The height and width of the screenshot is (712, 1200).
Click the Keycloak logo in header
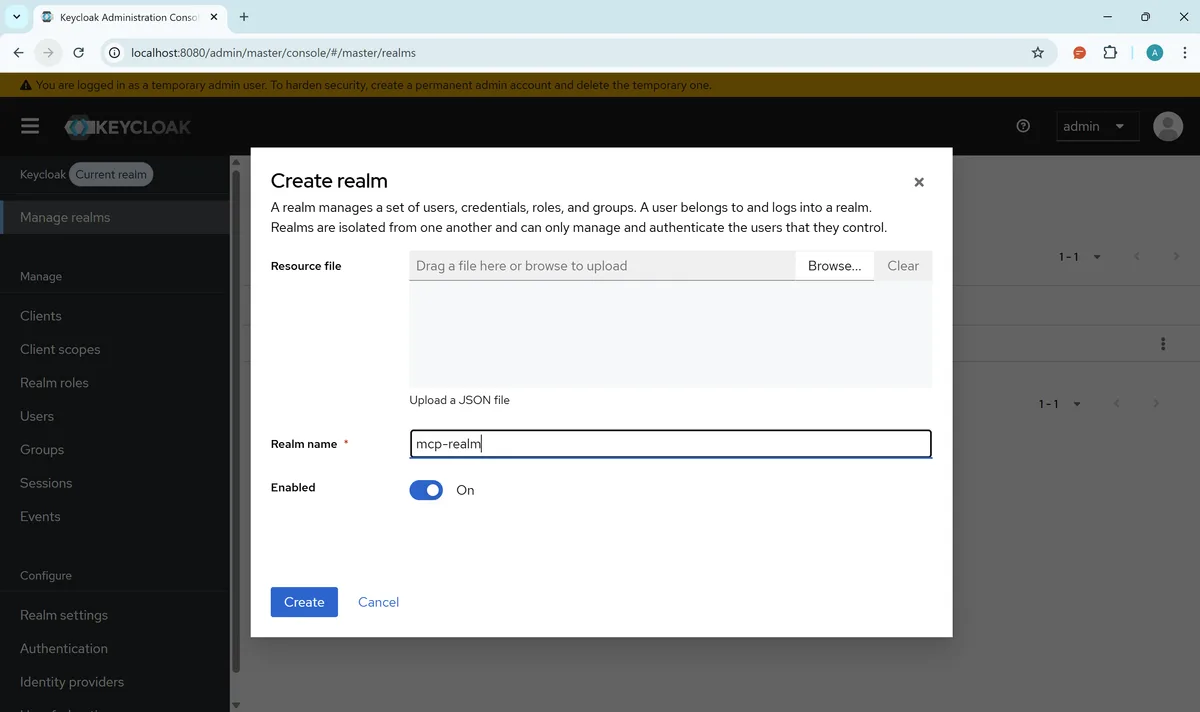128,127
